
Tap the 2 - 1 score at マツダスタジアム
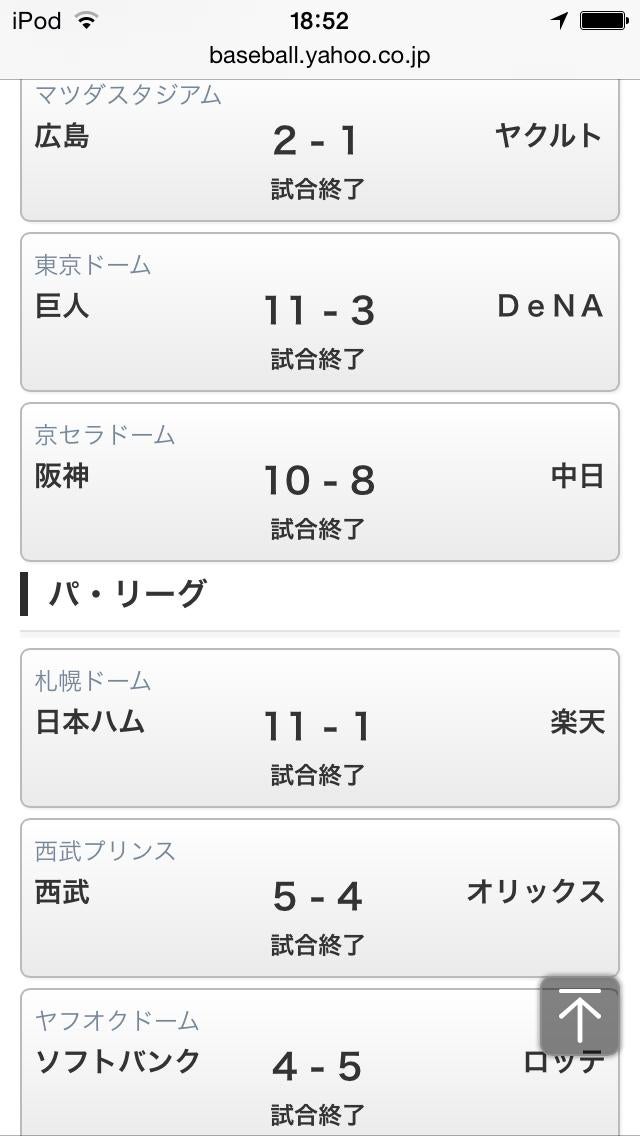pos(316,141)
